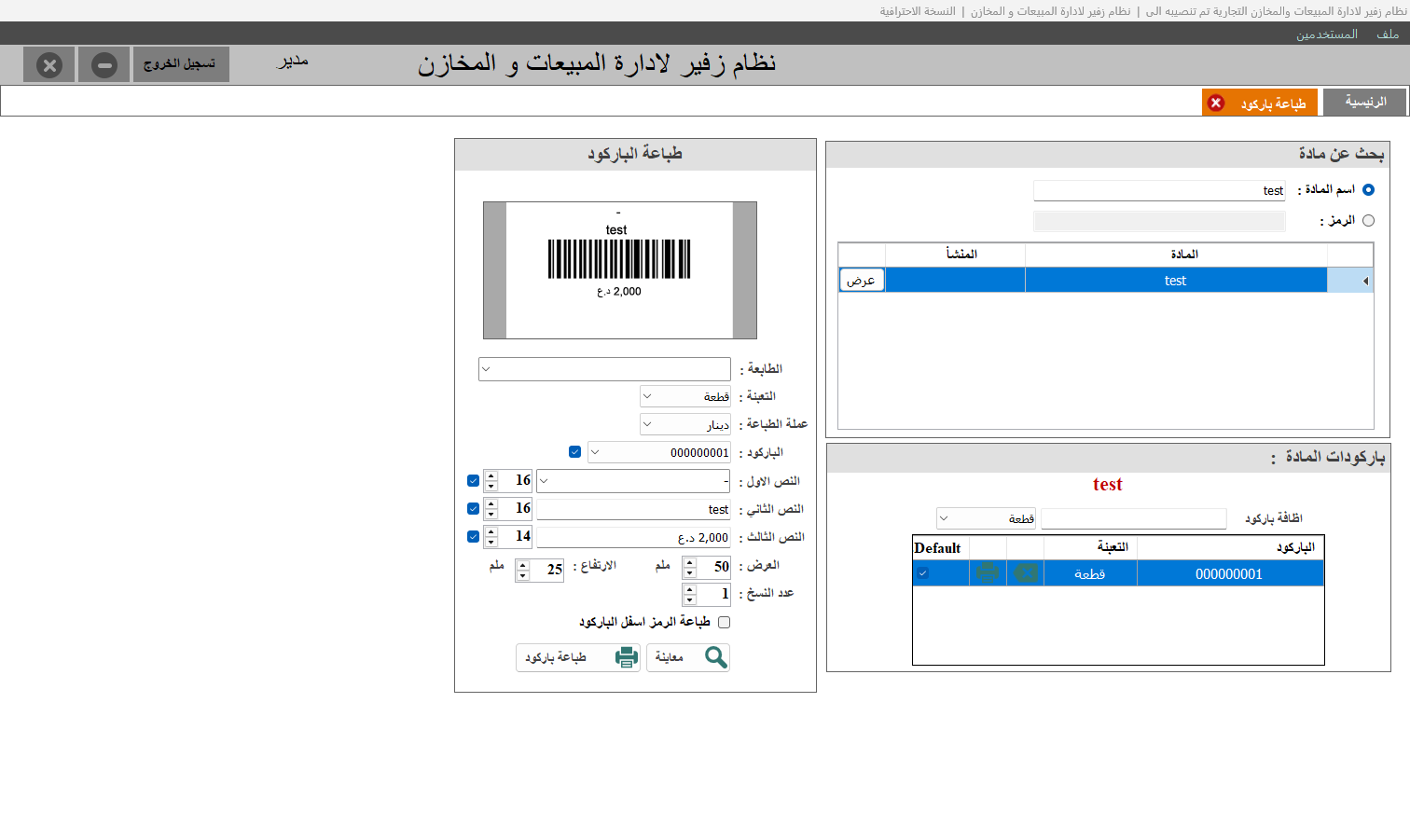1410x840 pixels.
Task: Click the round X button in header bar
Action: 49,65
